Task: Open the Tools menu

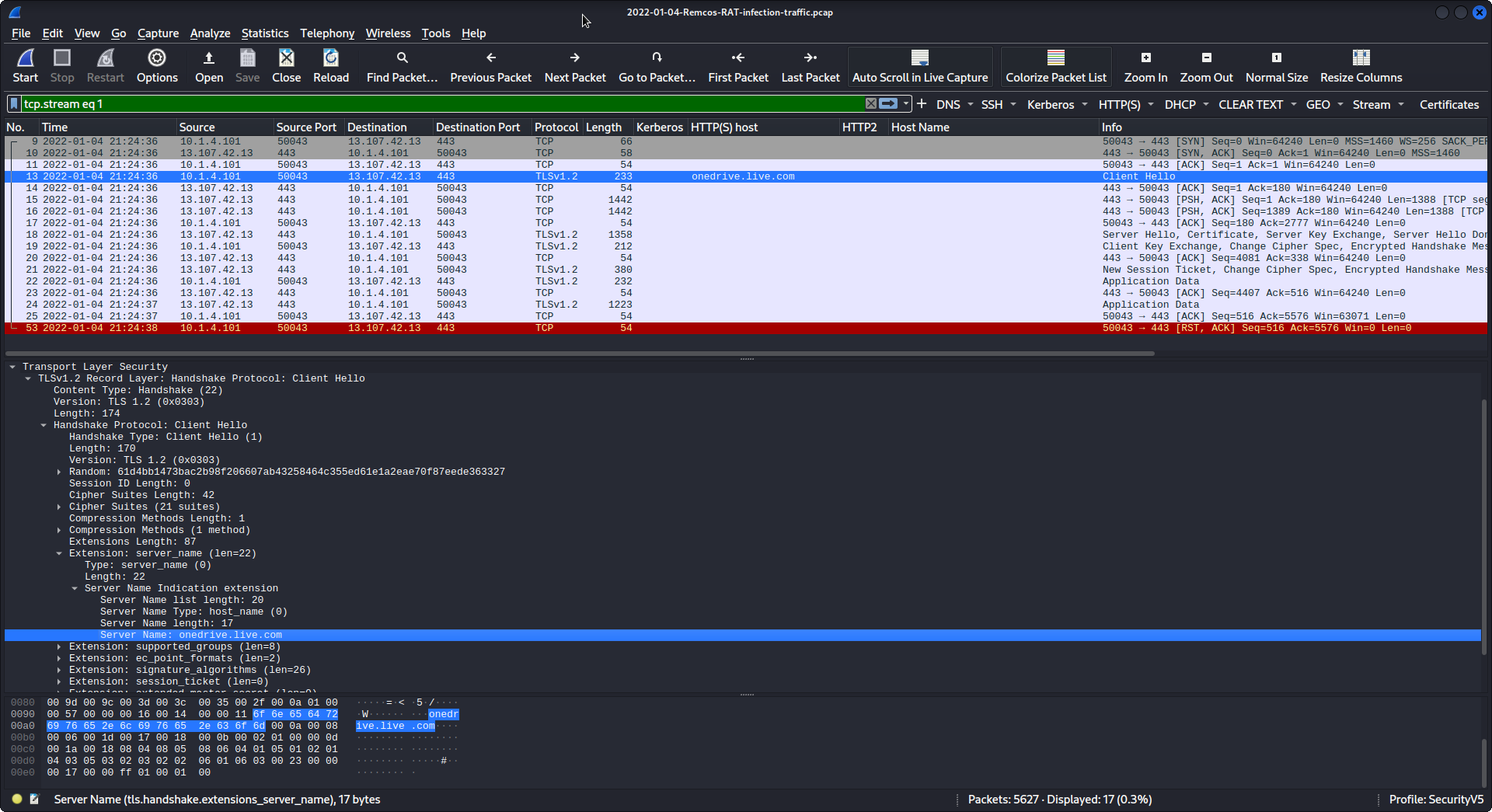Action: [436, 33]
